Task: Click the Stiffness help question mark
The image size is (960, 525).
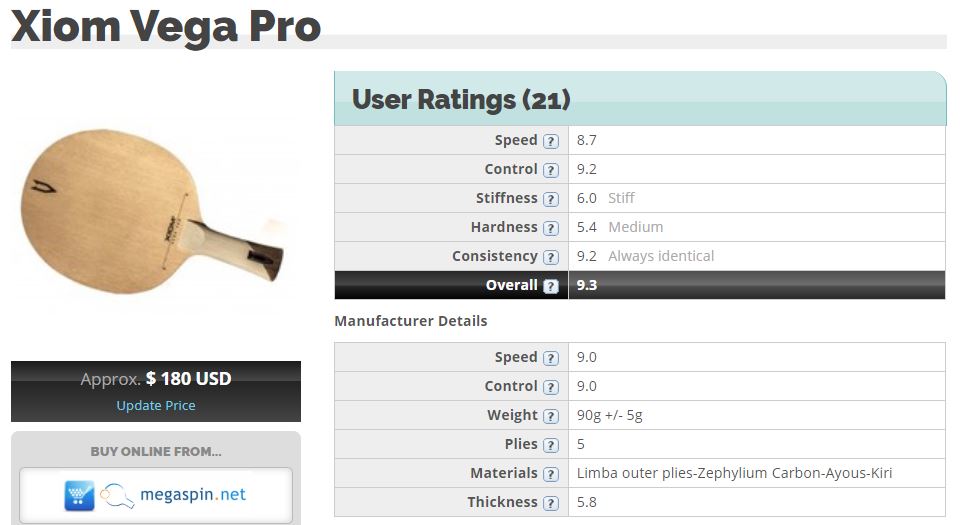Action: [551, 199]
